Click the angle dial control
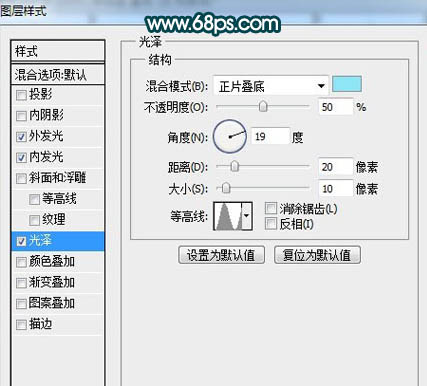 (x=230, y=137)
